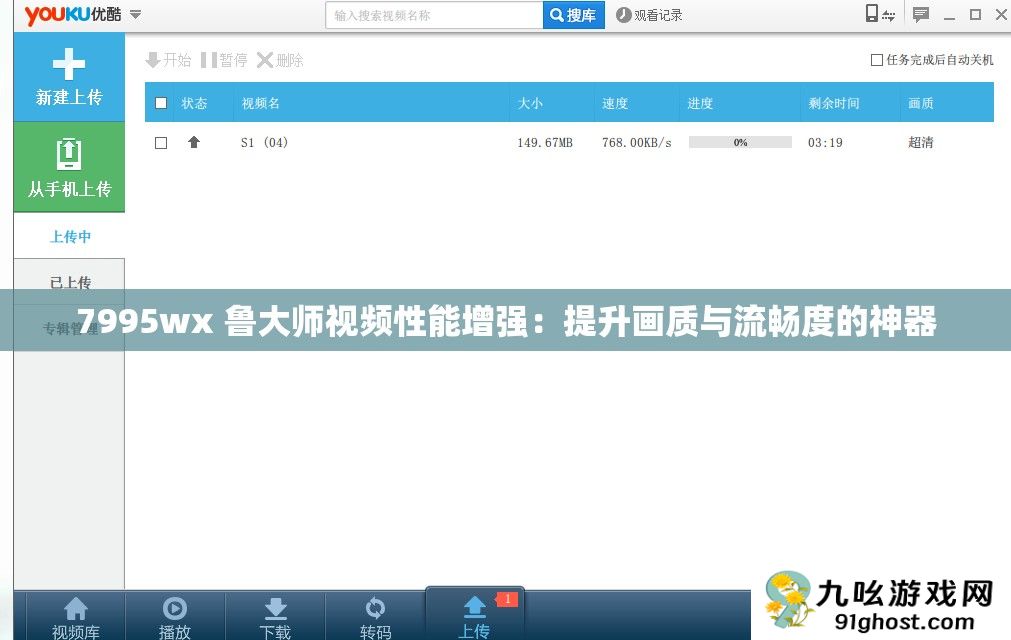Click 删除 delete toolbar button
Image resolution: width=1011 pixels, height=640 pixels.
click(x=280, y=60)
